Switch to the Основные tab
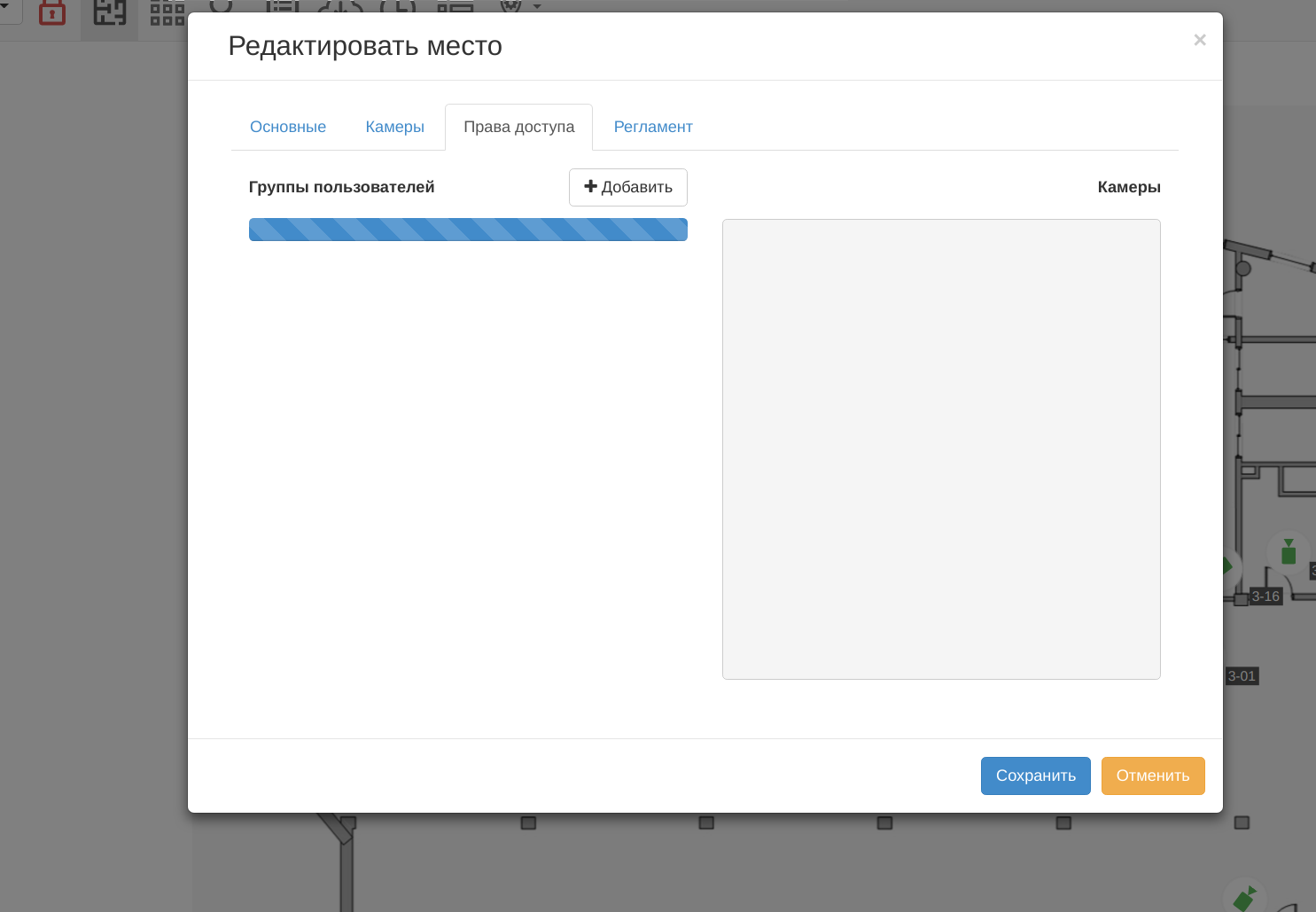1316x912 pixels. point(288,127)
